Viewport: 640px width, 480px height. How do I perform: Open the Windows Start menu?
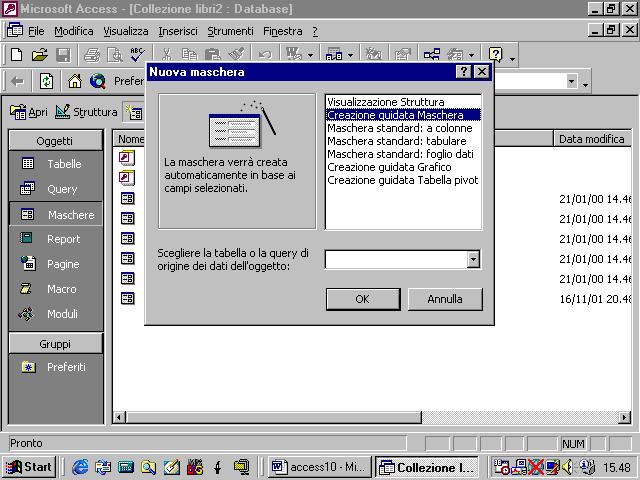click(29, 467)
